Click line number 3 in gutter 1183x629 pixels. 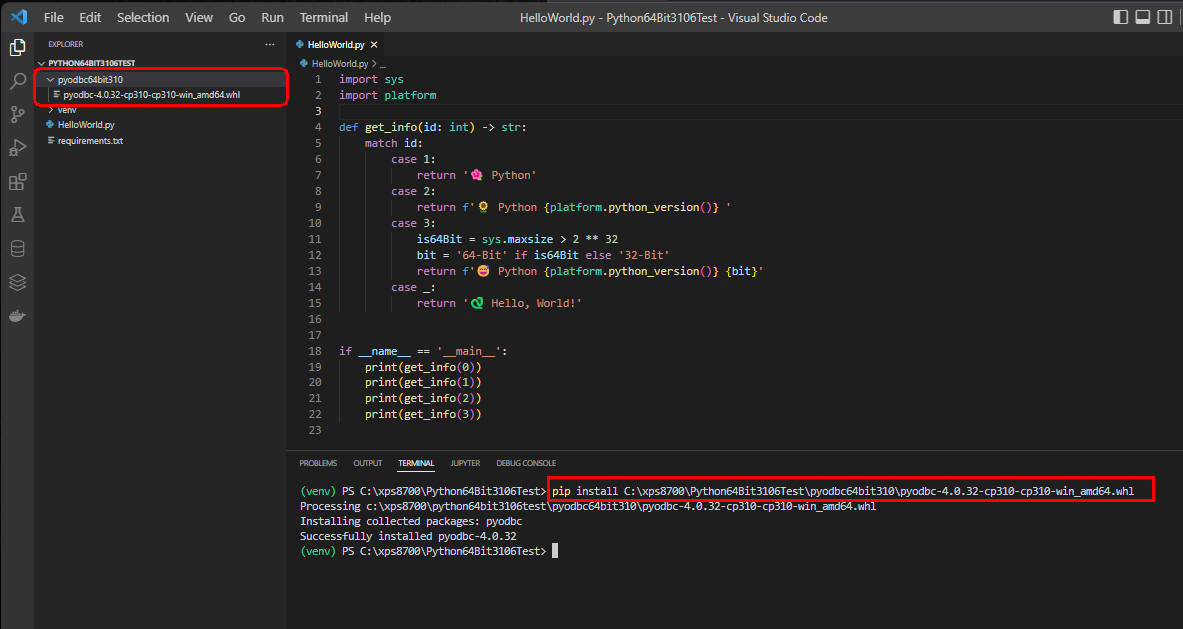coord(318,112)
